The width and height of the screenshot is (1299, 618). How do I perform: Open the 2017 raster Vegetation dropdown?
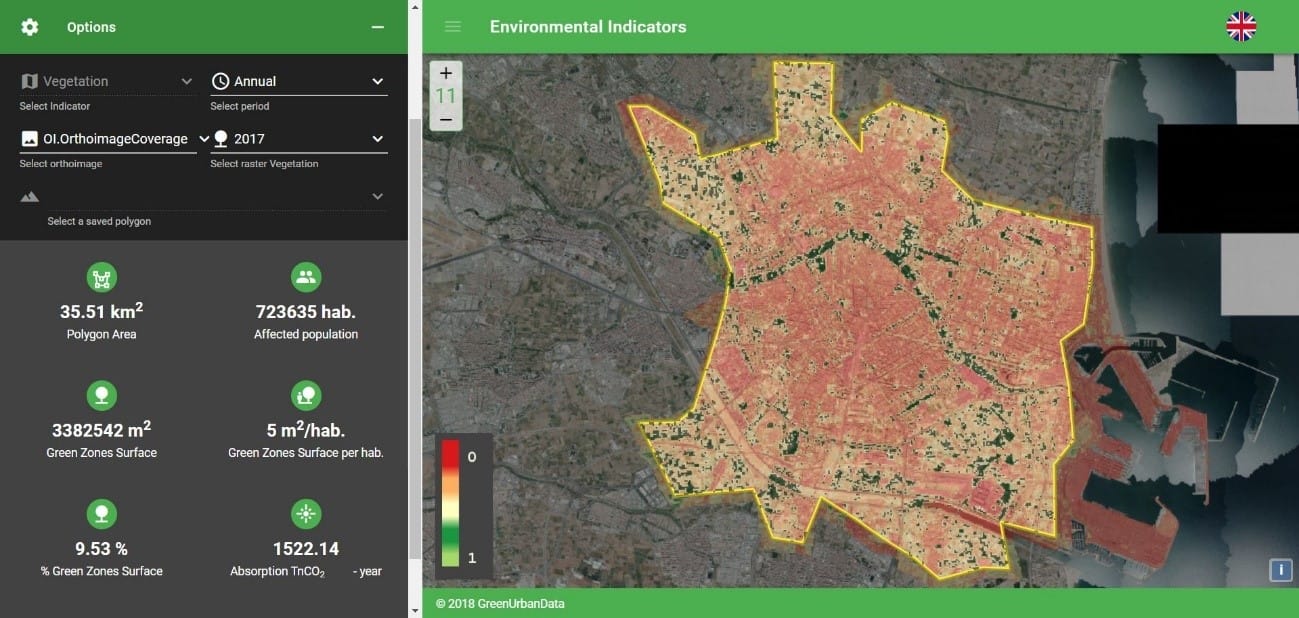tap(298, 139)
